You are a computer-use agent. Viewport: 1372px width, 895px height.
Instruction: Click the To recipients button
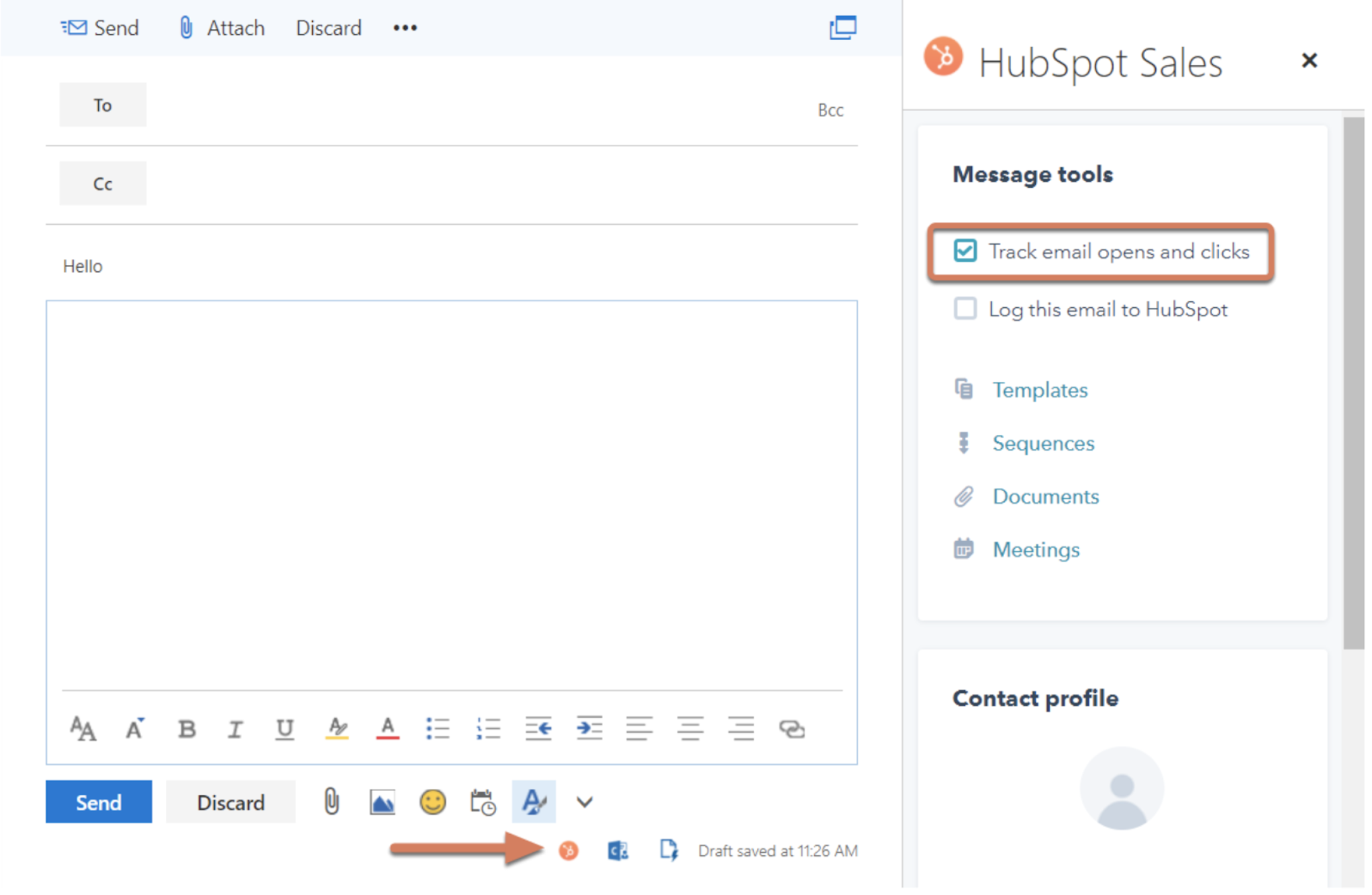[x=103, y=105]
